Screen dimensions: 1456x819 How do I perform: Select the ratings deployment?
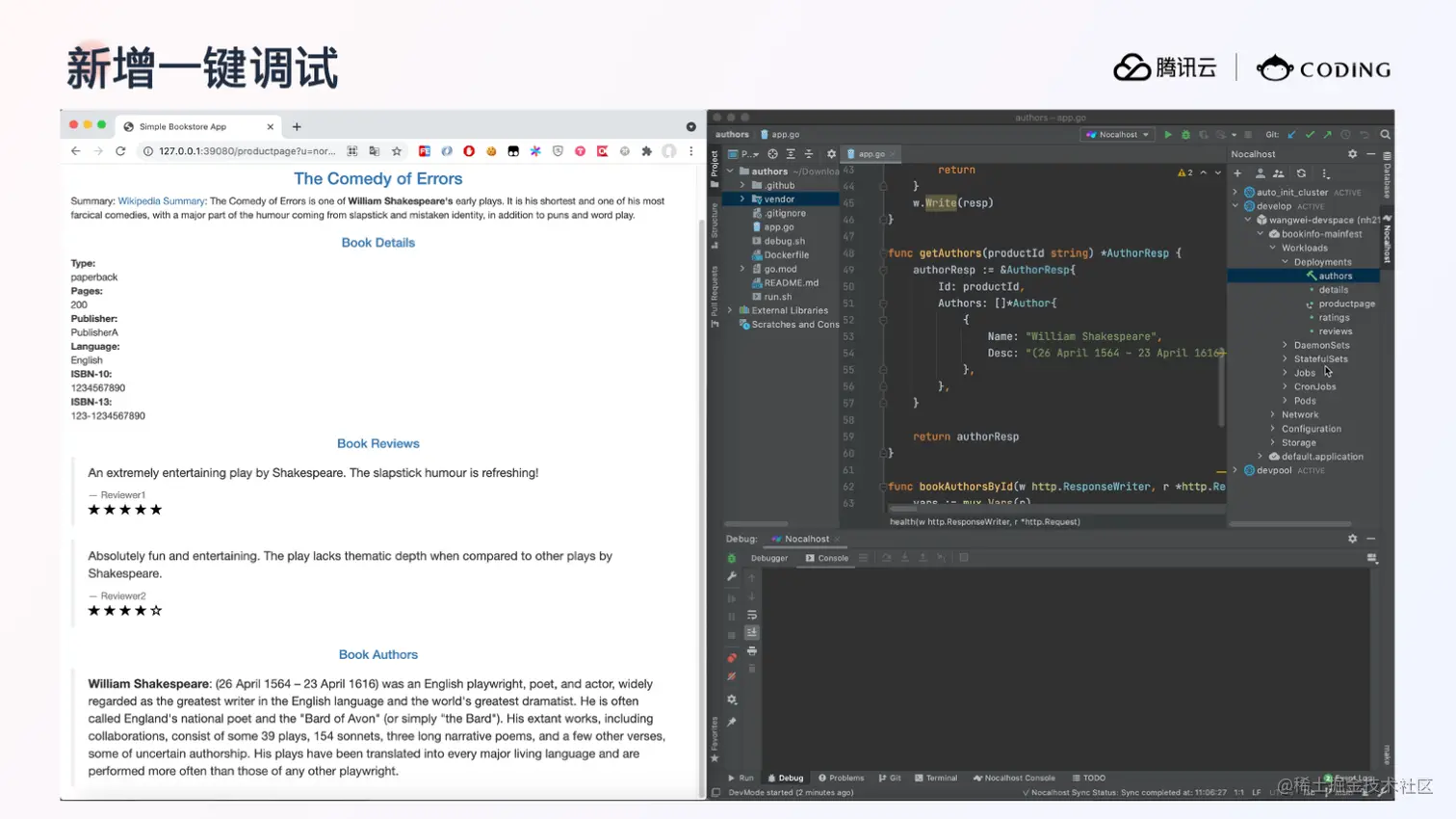[1334, 317]
